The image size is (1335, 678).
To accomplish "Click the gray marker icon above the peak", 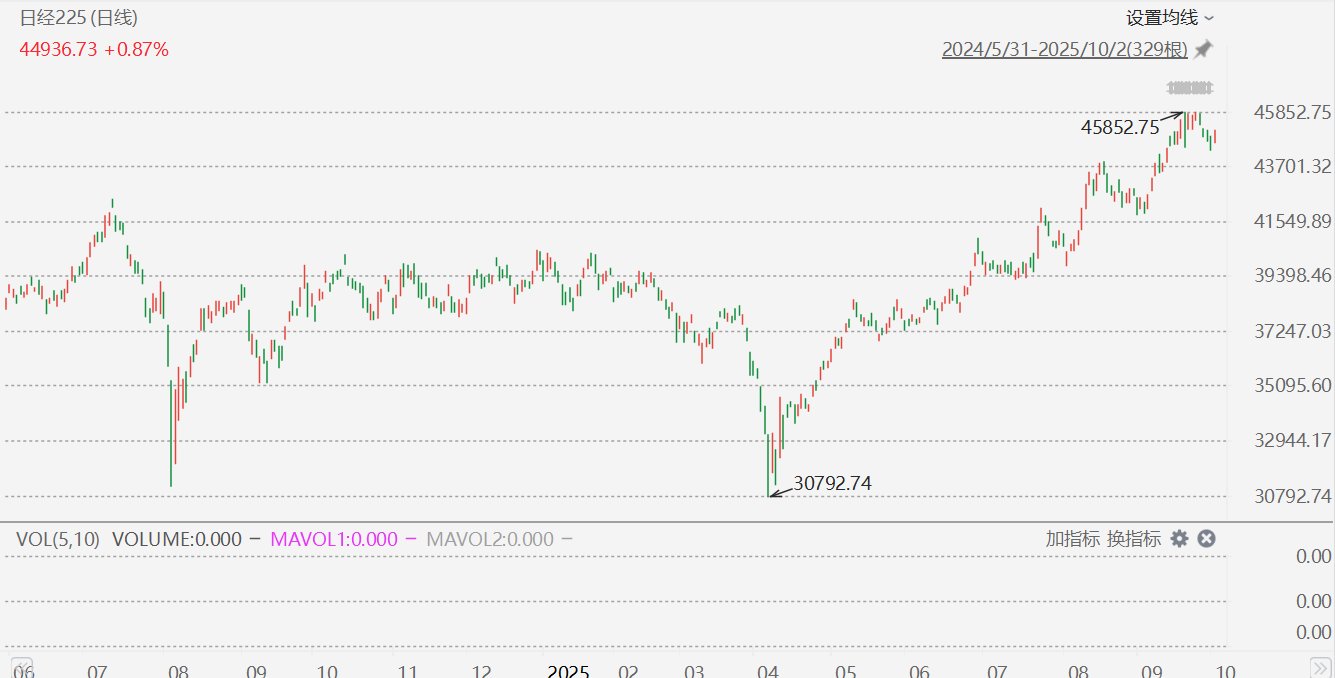I will pyautogui.click(x=1189, y=88).
